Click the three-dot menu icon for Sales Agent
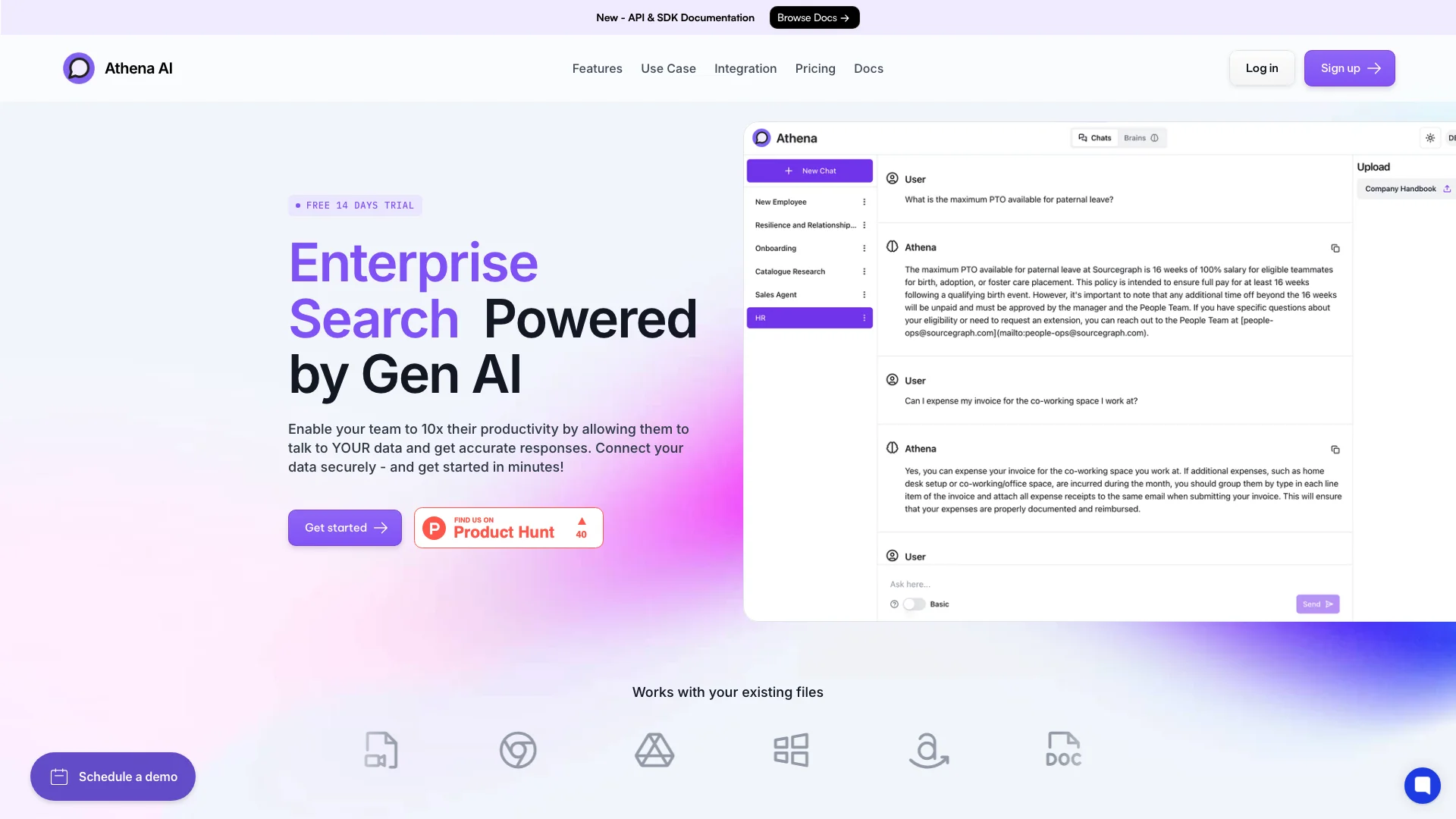1456x819 pixels. tap(863, 294)
